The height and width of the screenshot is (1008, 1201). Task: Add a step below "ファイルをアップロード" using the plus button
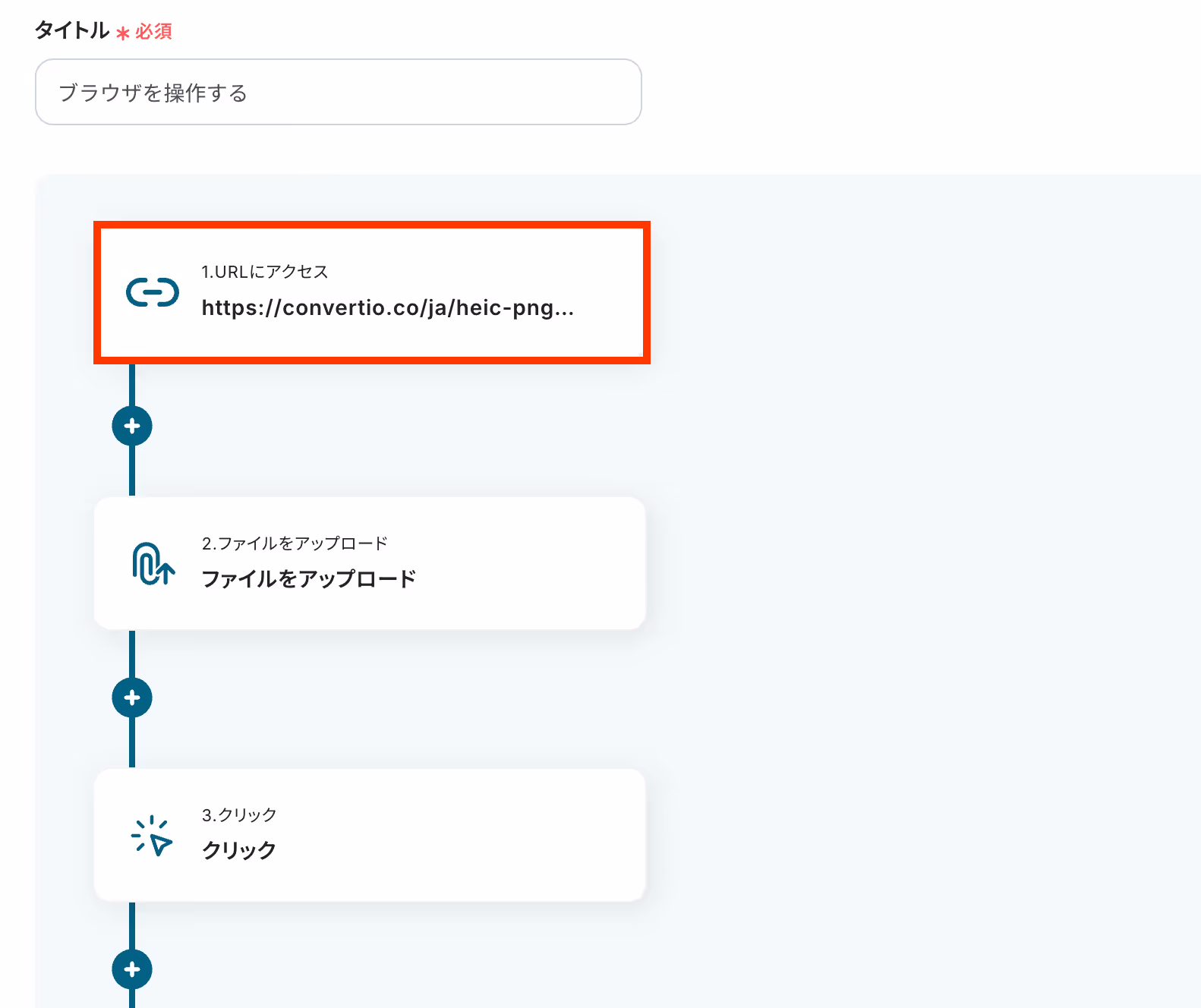[132, 698]
